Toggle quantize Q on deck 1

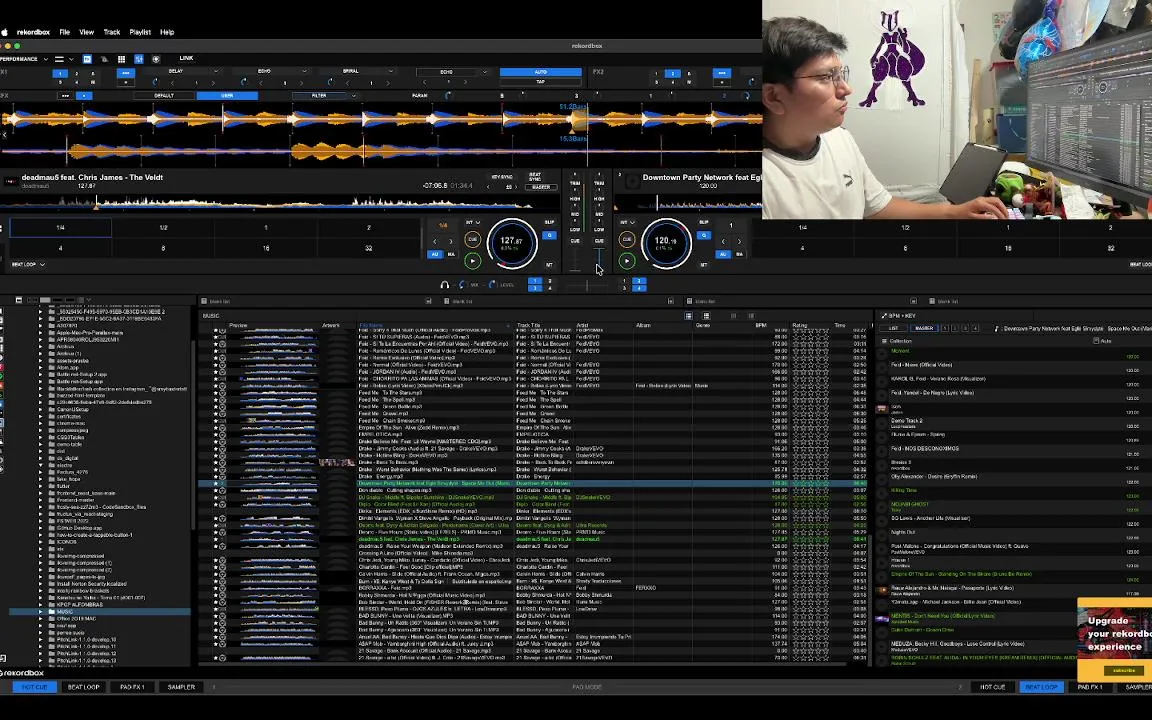pyautogui.click(x=549, y=235)
